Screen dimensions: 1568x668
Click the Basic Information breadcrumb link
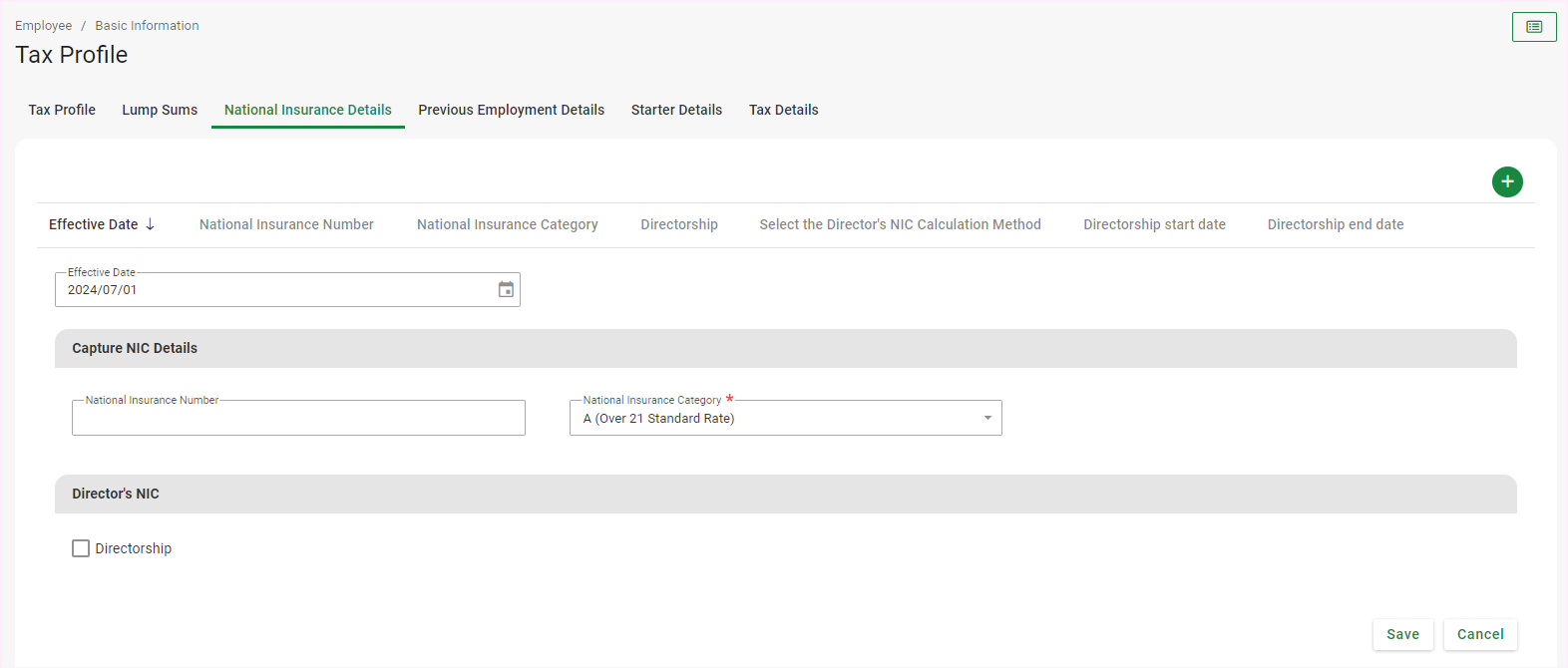coord(147,26)
